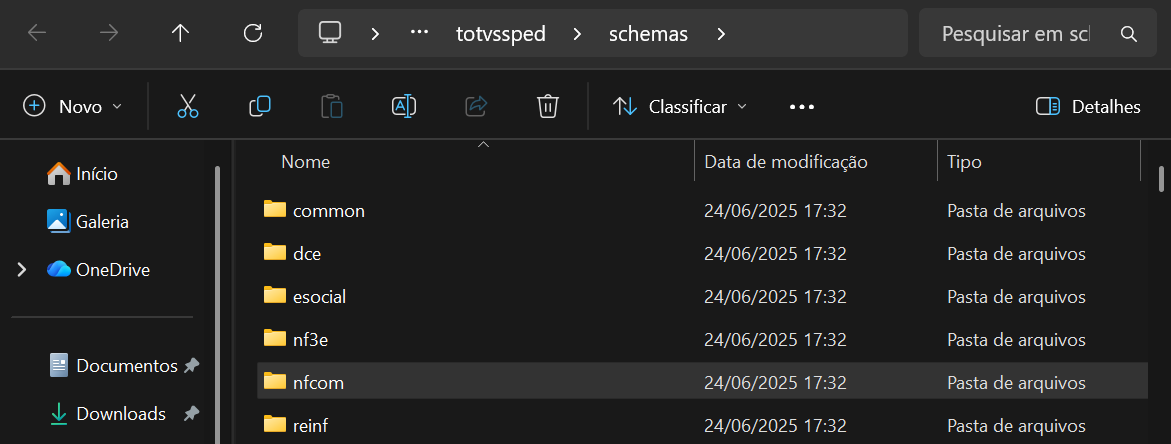
Task: Refresh the current folder view
Action: [x=253, y=33]
